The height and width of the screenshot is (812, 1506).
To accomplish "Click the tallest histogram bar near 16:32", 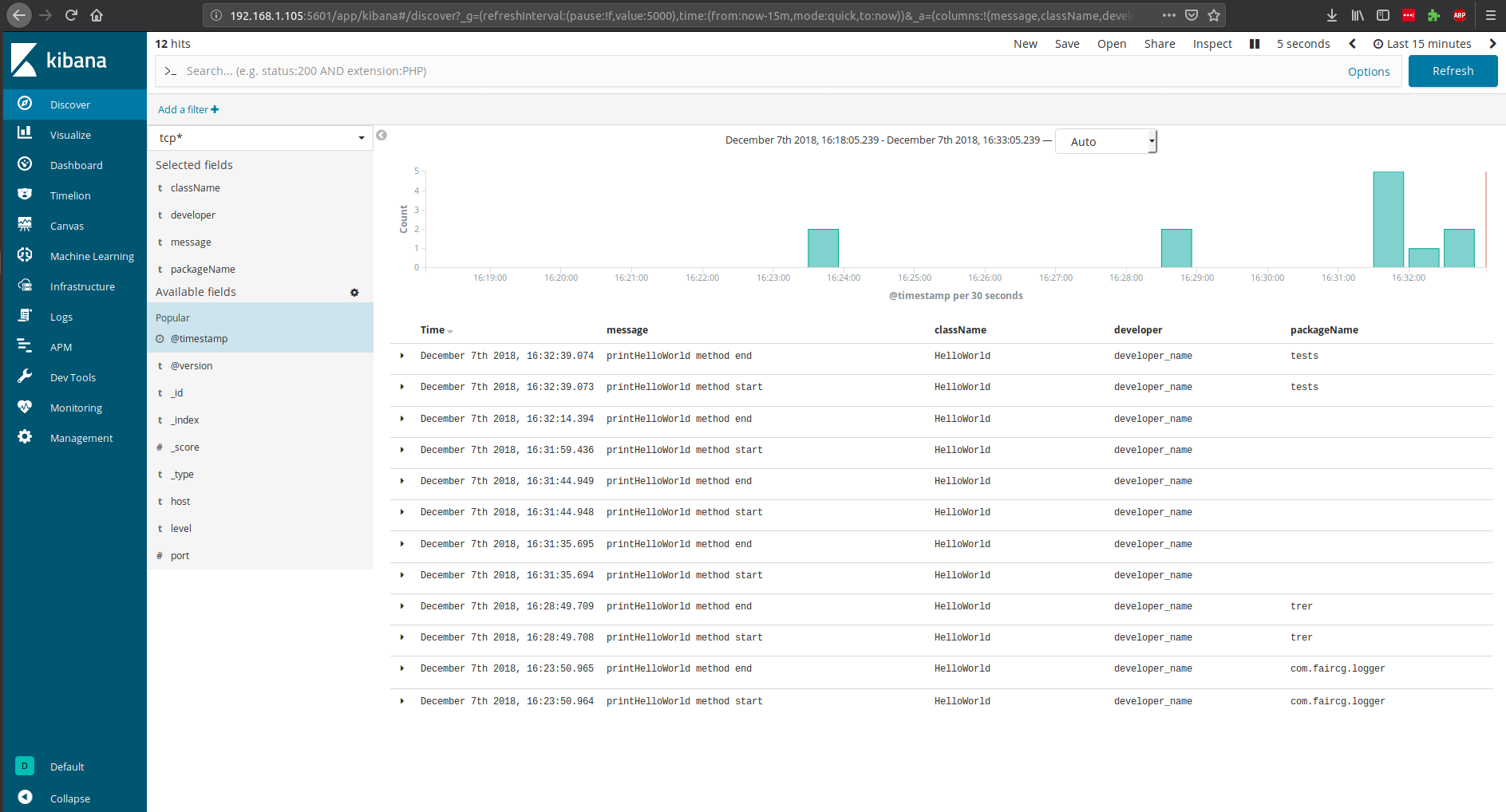I will point(1388,219).
